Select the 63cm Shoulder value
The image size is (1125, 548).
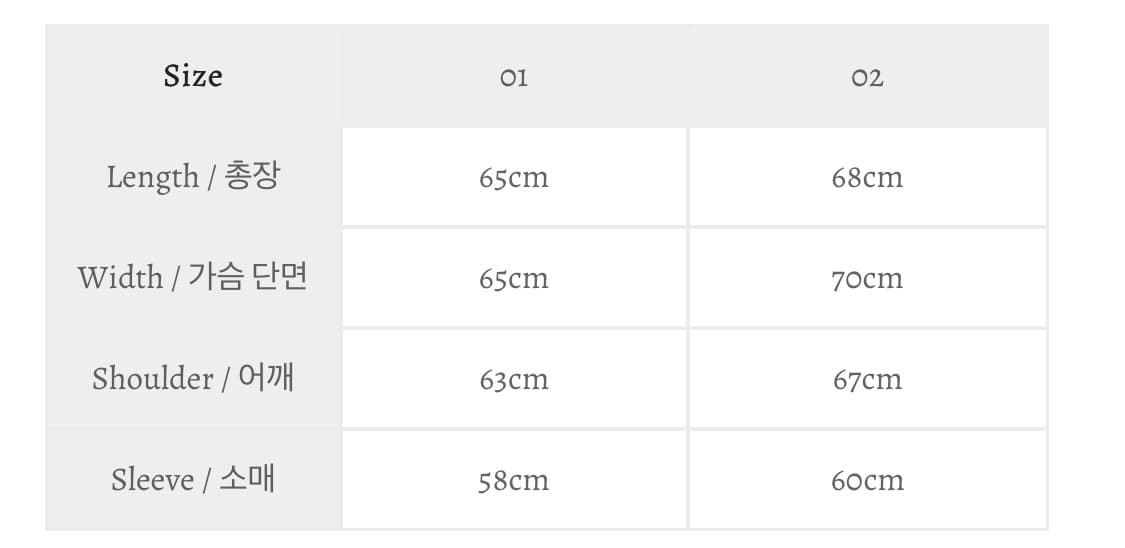(x=514, y=380)
